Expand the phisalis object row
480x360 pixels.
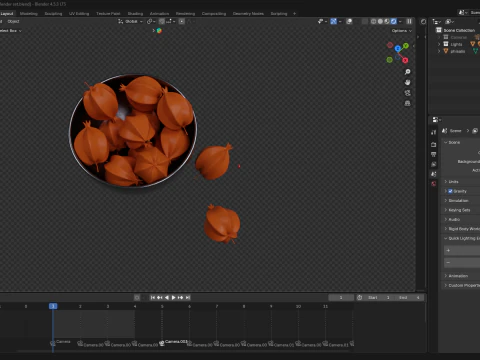[439, 51]
